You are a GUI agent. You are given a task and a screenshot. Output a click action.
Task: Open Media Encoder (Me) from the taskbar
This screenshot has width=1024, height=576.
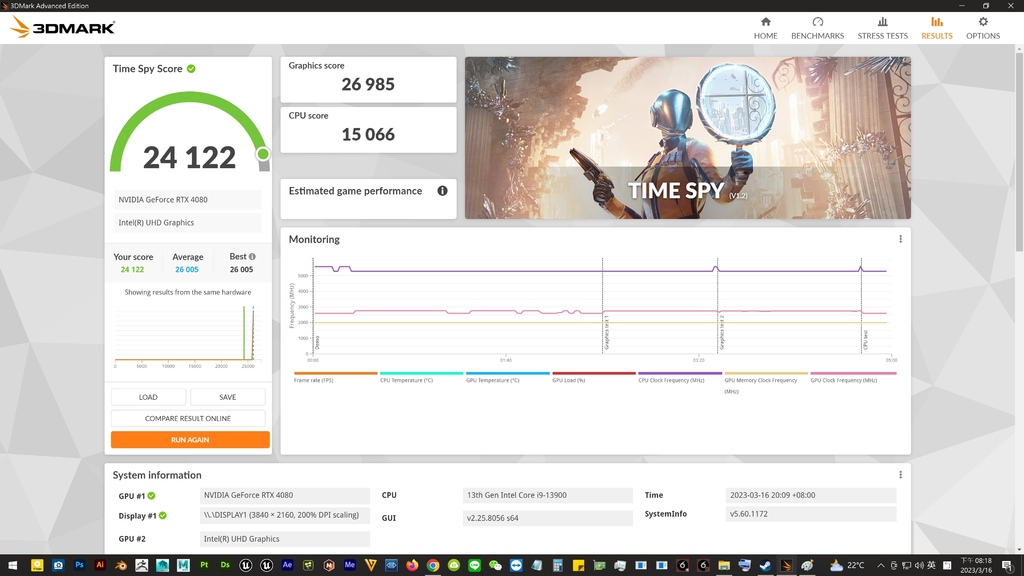click(350, 566)
